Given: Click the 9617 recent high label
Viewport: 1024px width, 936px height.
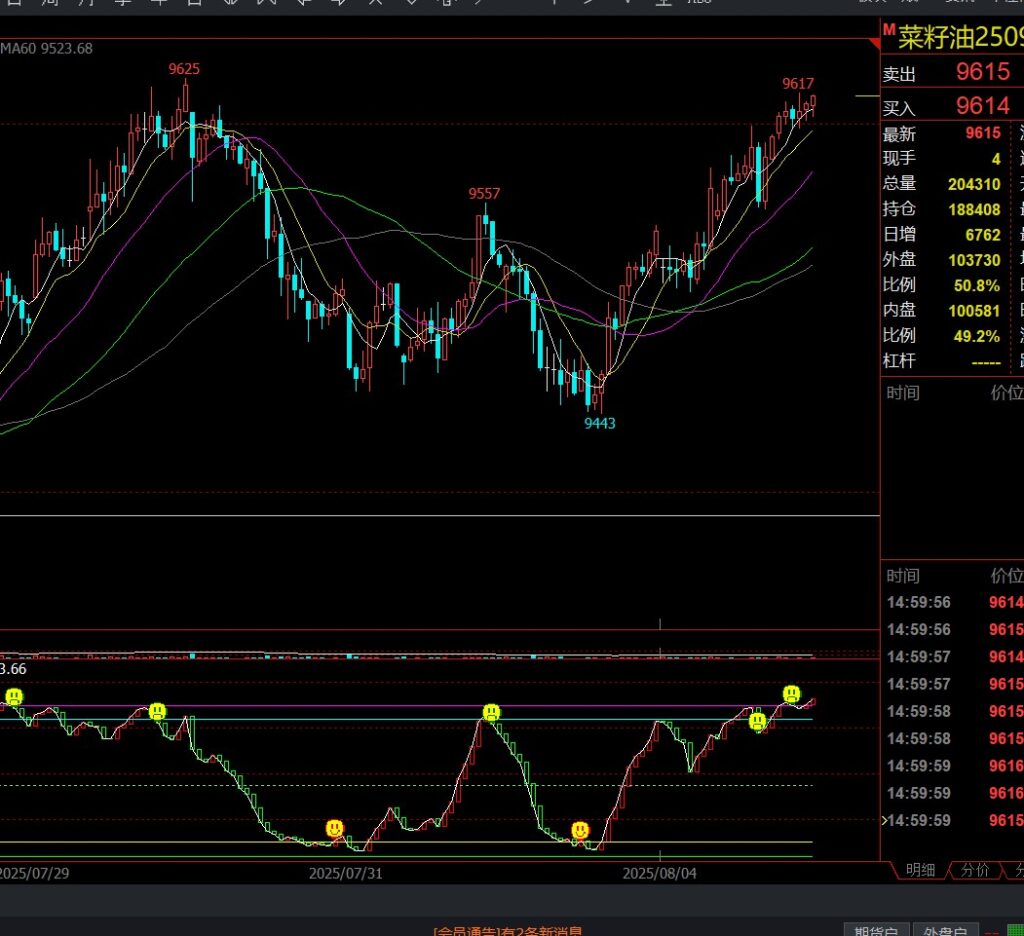Looking at the screenshot, I should [798, 84].
